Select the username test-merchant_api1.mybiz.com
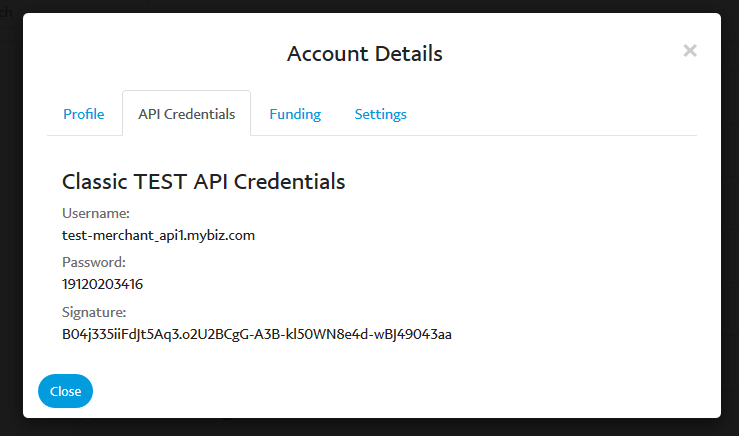Screen dimensions: 739x436 158,235
